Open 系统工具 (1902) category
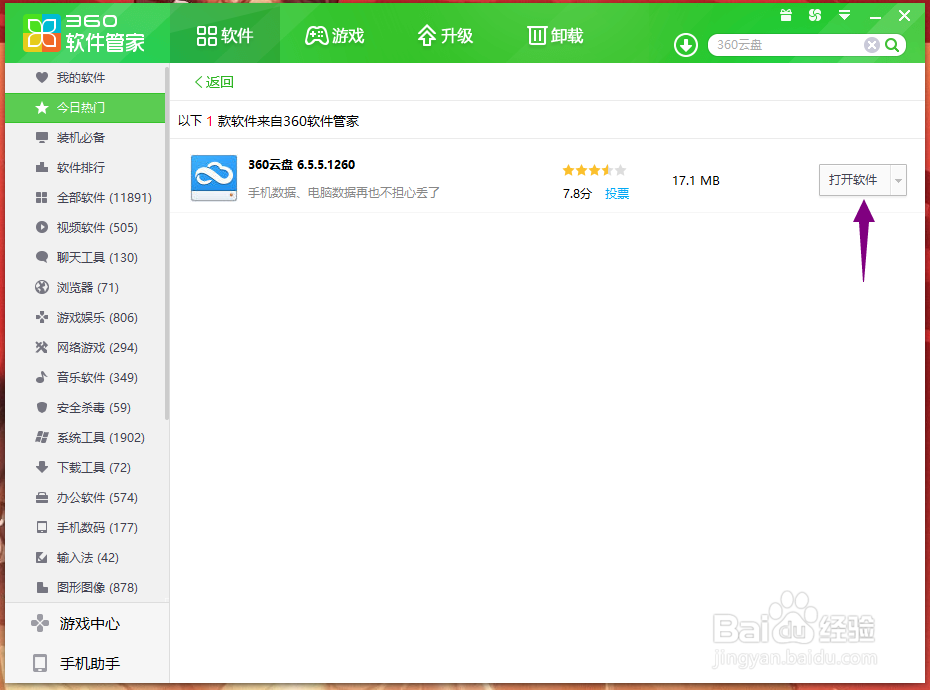The height and width of the screenshot is (690, 930). 85,438
